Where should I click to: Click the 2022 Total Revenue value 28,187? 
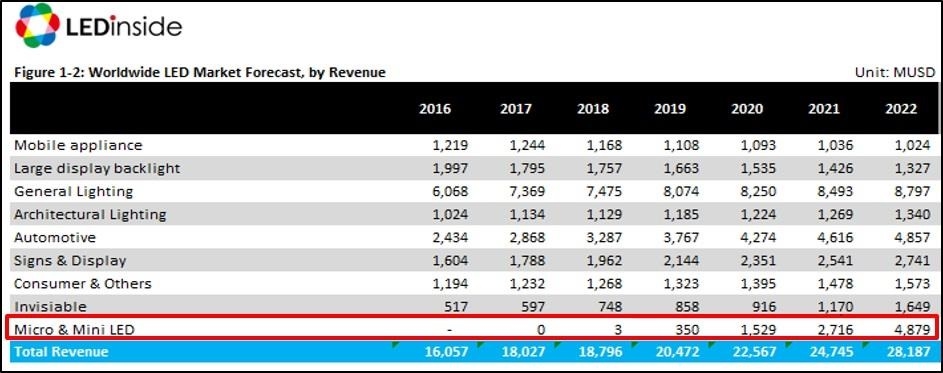click(908, 352)
